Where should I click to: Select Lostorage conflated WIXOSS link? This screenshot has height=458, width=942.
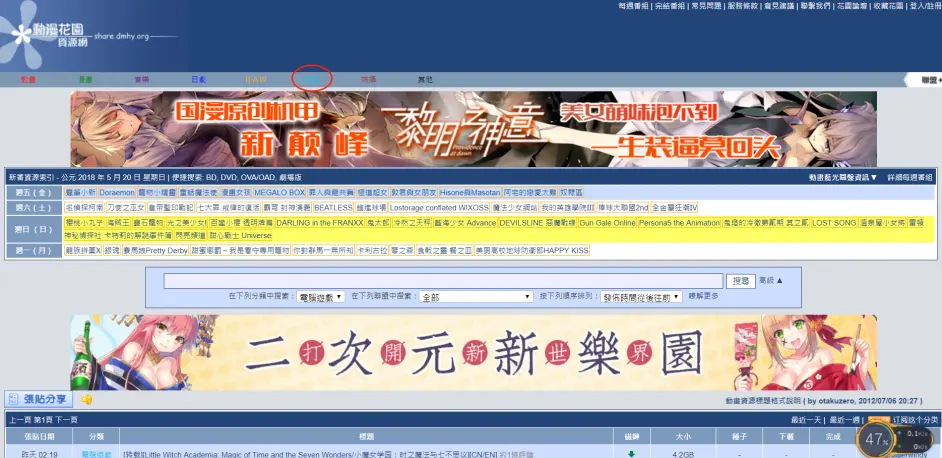pos(439,207)
